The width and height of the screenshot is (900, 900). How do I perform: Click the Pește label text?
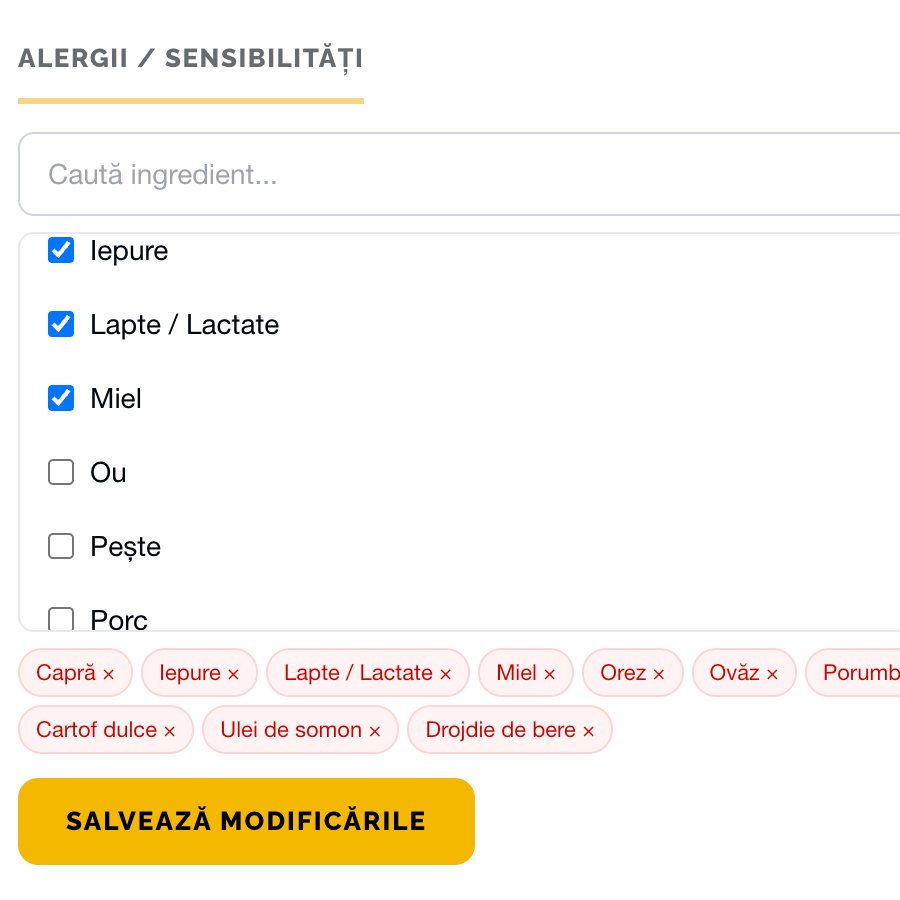pyautogui.click(x=125, y=547)
